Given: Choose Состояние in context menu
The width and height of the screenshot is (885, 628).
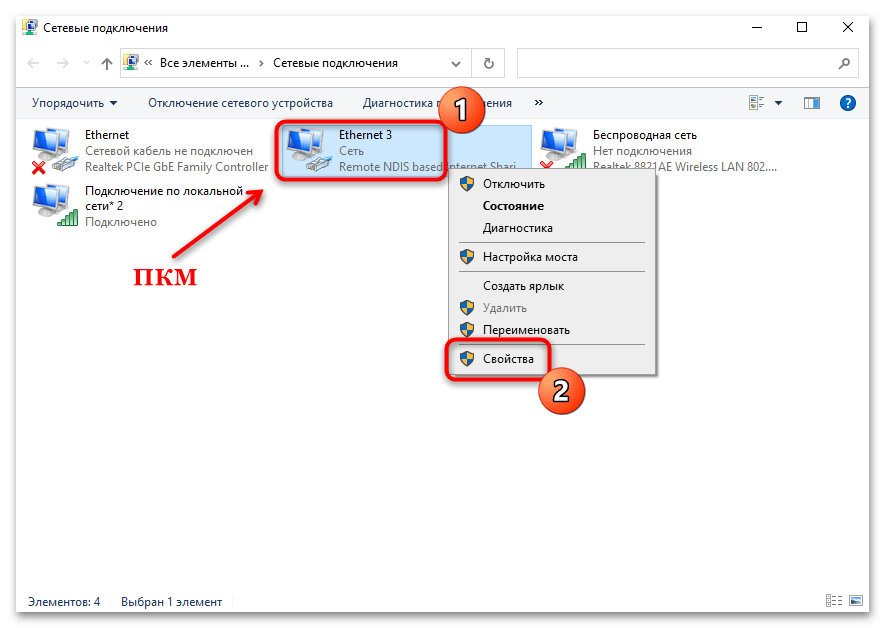Looking at the screenshot, I should (x=553, y=206).
